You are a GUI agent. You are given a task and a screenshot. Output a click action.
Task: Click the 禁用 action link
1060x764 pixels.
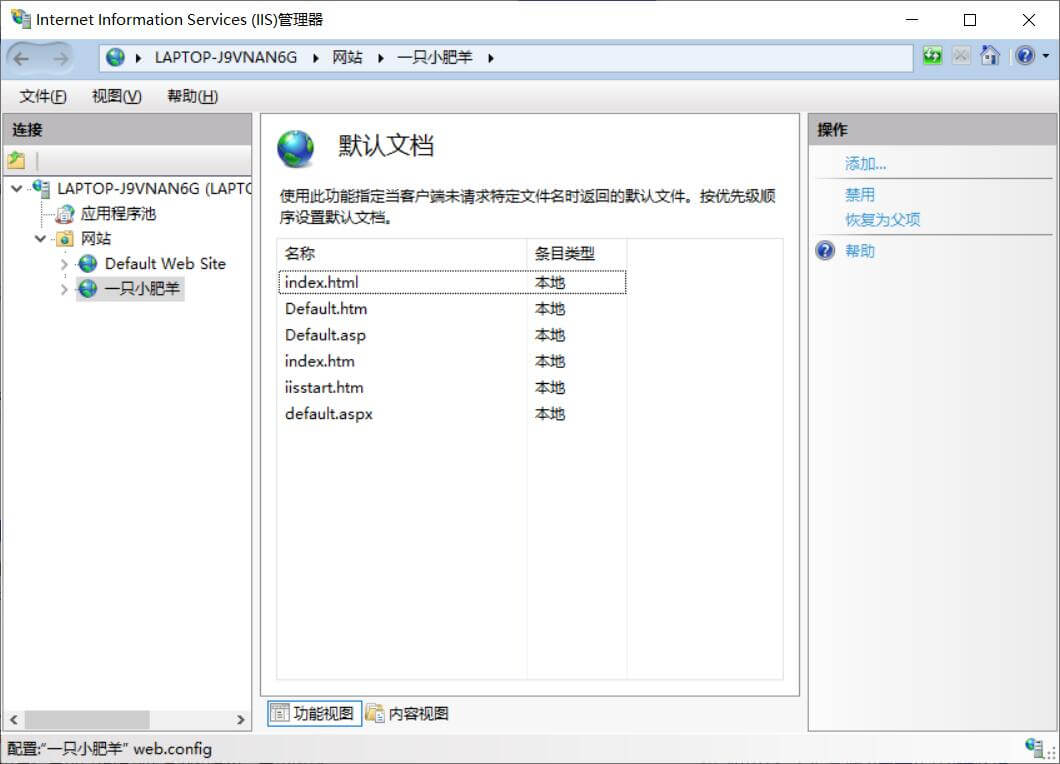click(860, 195)
